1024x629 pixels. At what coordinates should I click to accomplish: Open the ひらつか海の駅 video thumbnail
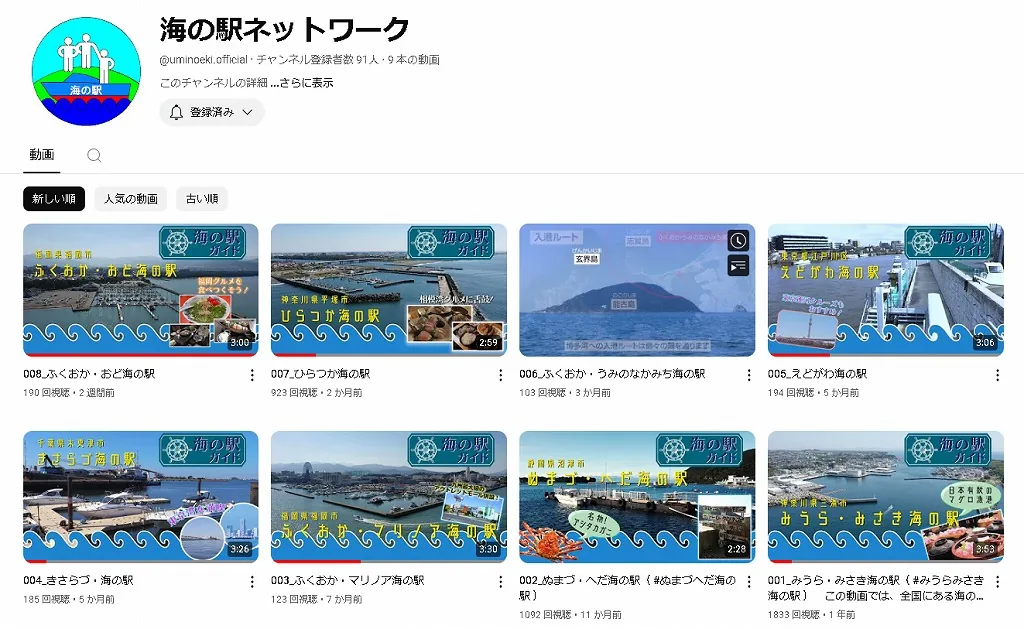389,290
